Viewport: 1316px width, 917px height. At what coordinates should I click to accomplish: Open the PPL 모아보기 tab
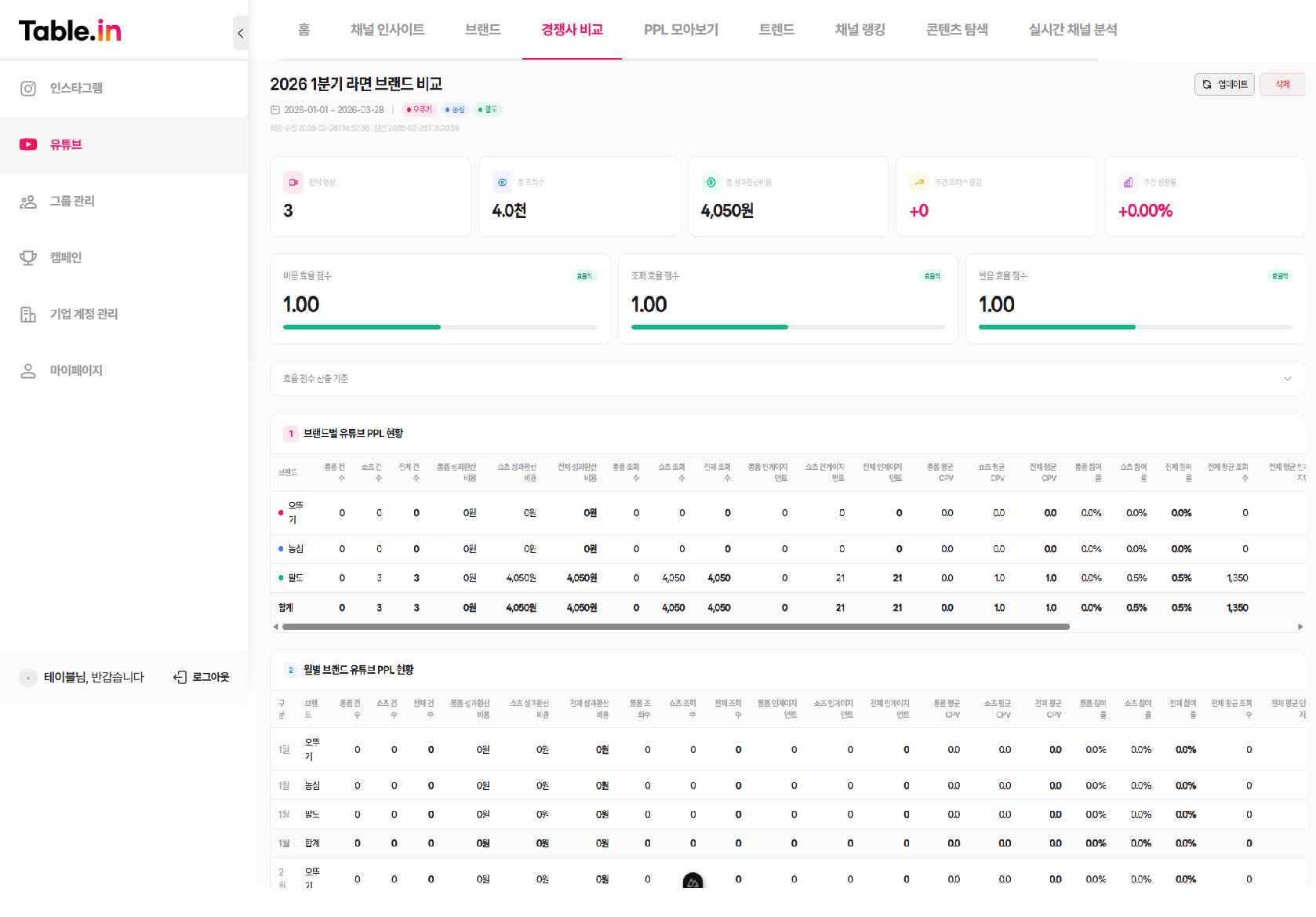(681, 30)
